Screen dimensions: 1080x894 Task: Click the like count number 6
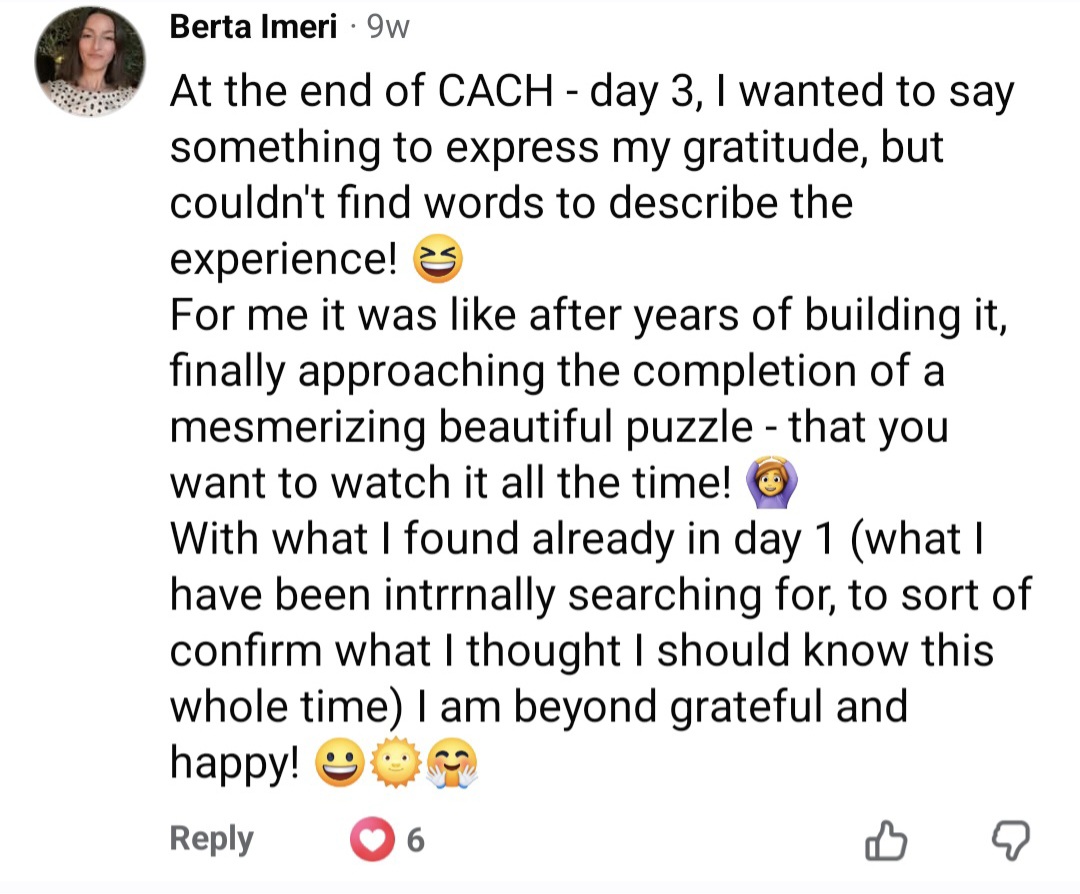pos(415,841)
